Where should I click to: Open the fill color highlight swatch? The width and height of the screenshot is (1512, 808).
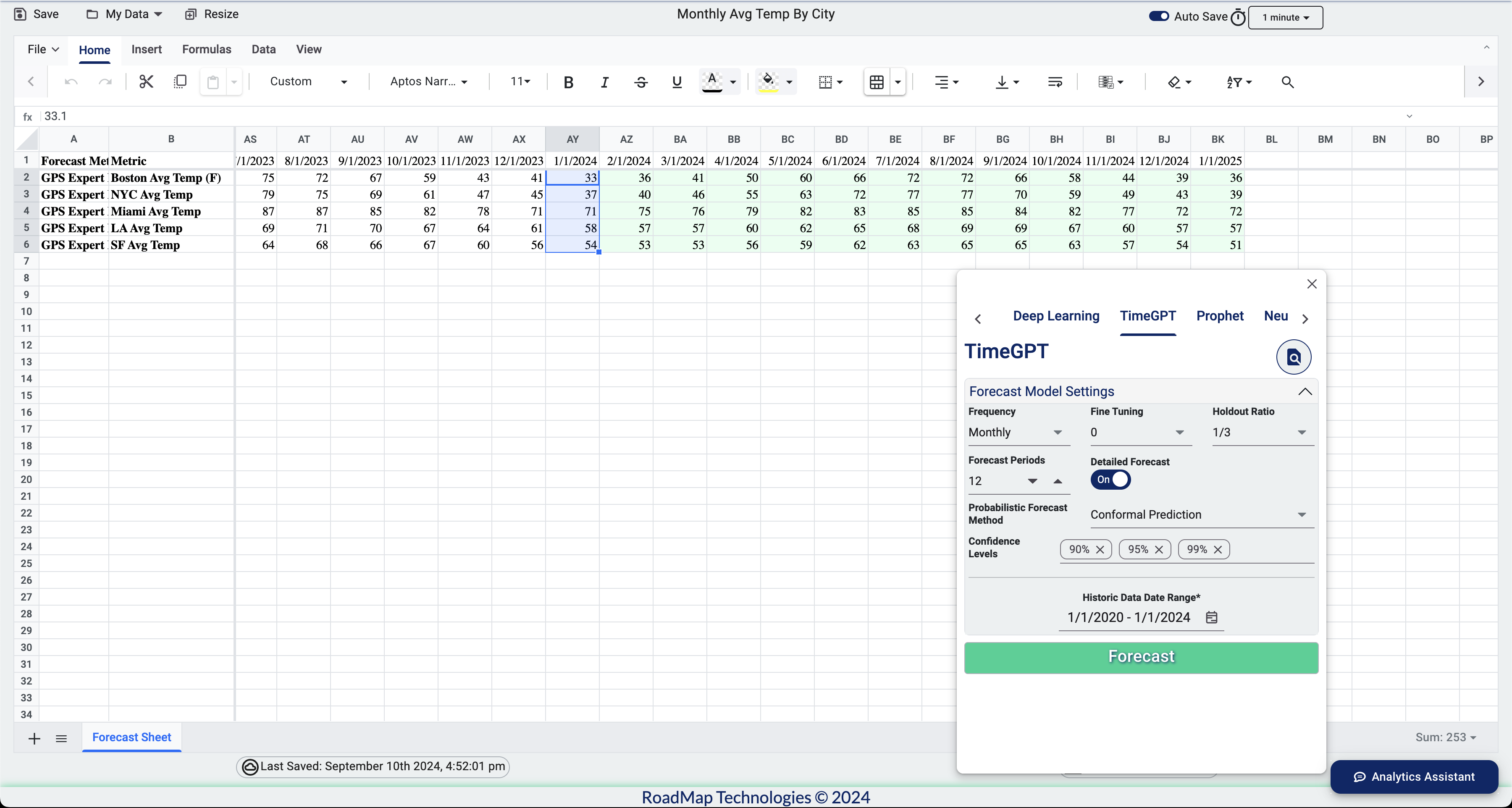coord(768,81)
